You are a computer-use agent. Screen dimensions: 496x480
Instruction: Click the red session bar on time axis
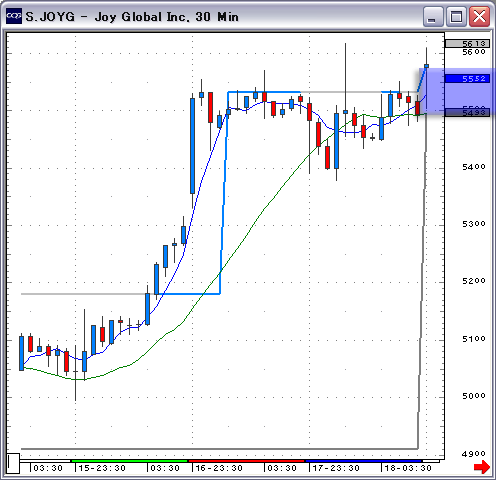point(246,461)
